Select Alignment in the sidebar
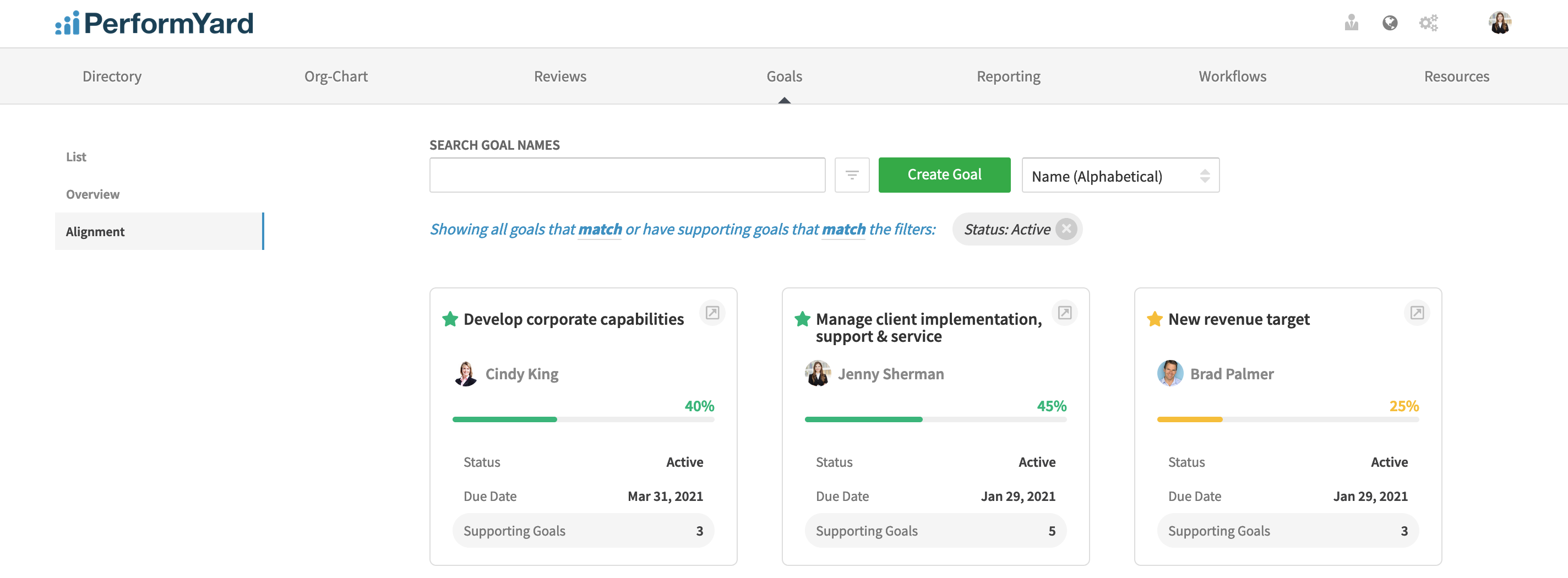 tap(159, 231)
